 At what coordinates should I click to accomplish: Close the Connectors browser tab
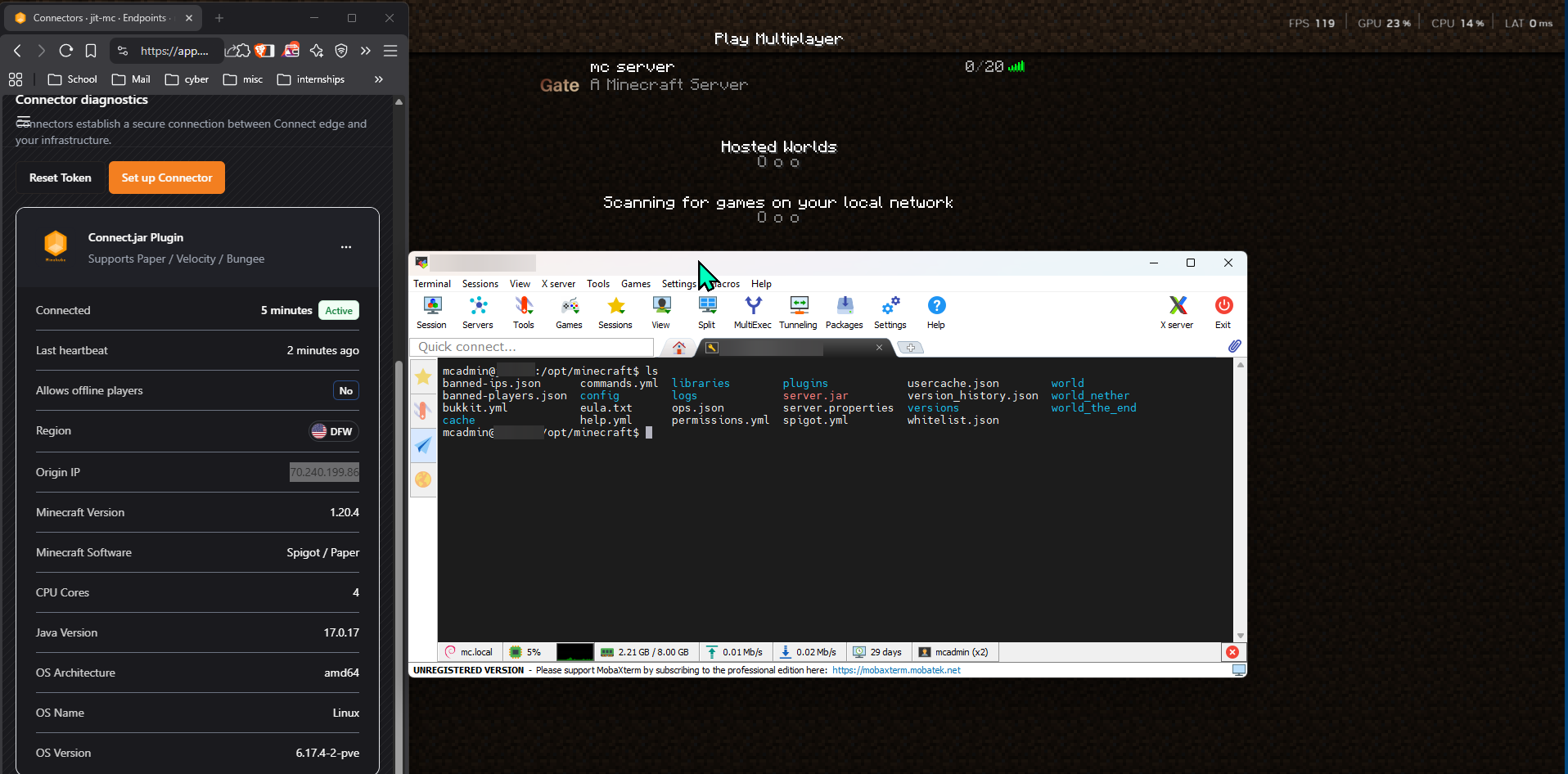point(189,18)
